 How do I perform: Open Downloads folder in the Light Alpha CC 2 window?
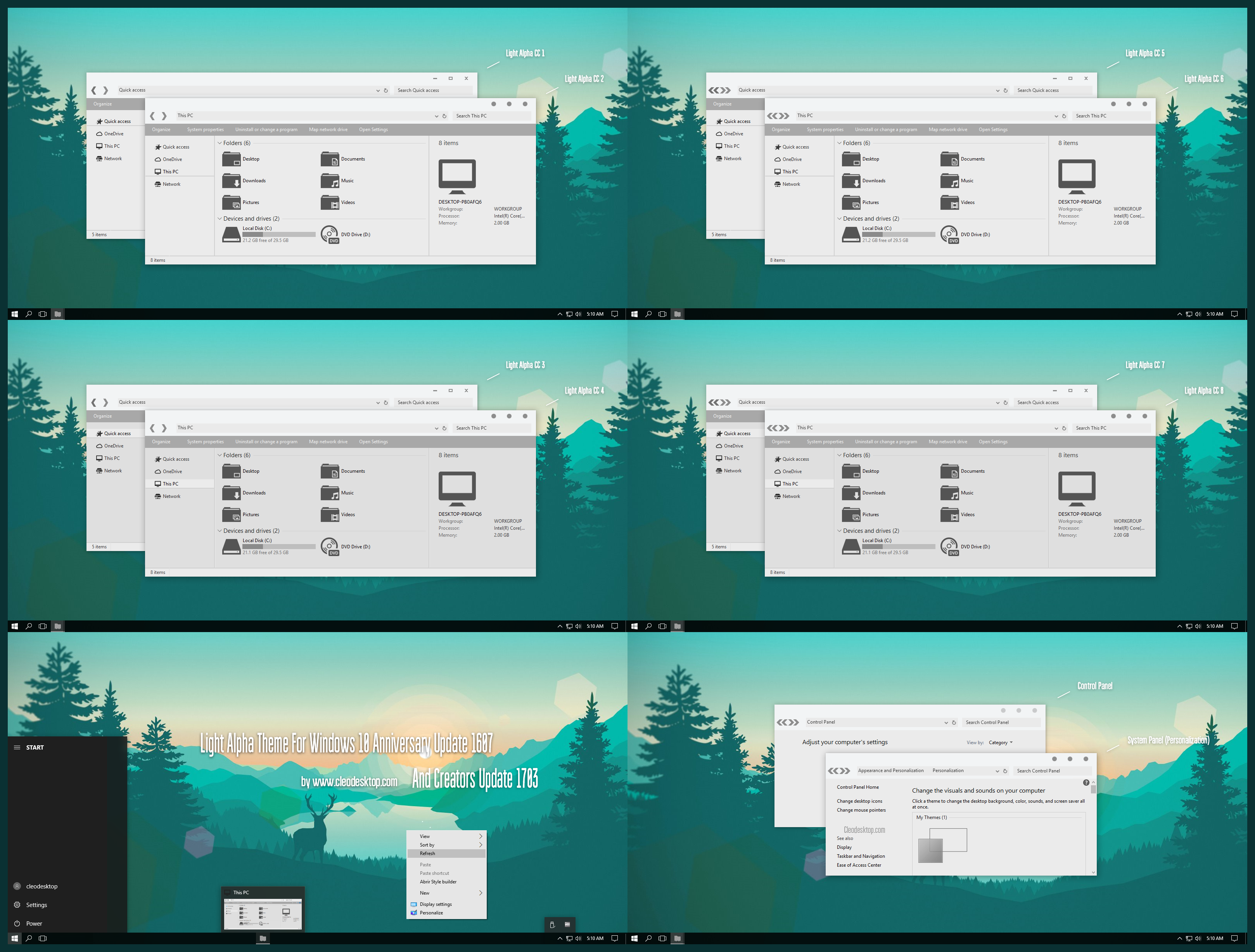click(x=244, y=181)
